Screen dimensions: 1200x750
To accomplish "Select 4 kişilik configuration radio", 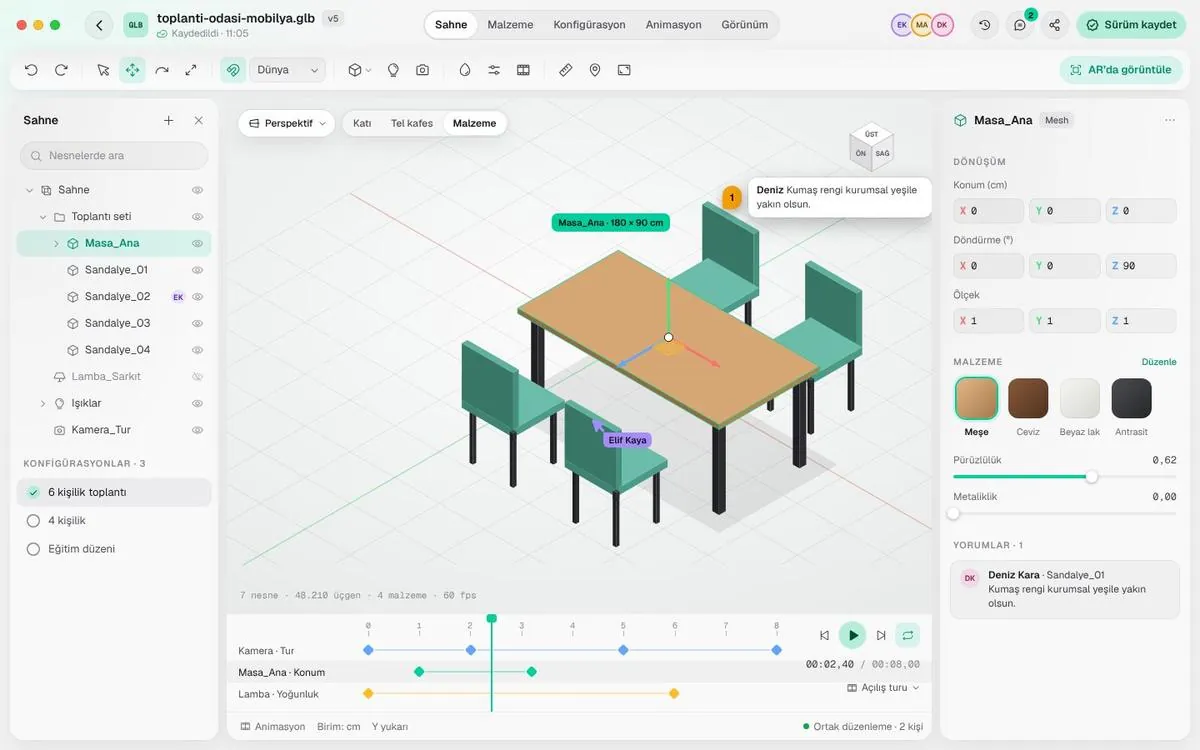I will pyautogui.click(x=33, y=521).
